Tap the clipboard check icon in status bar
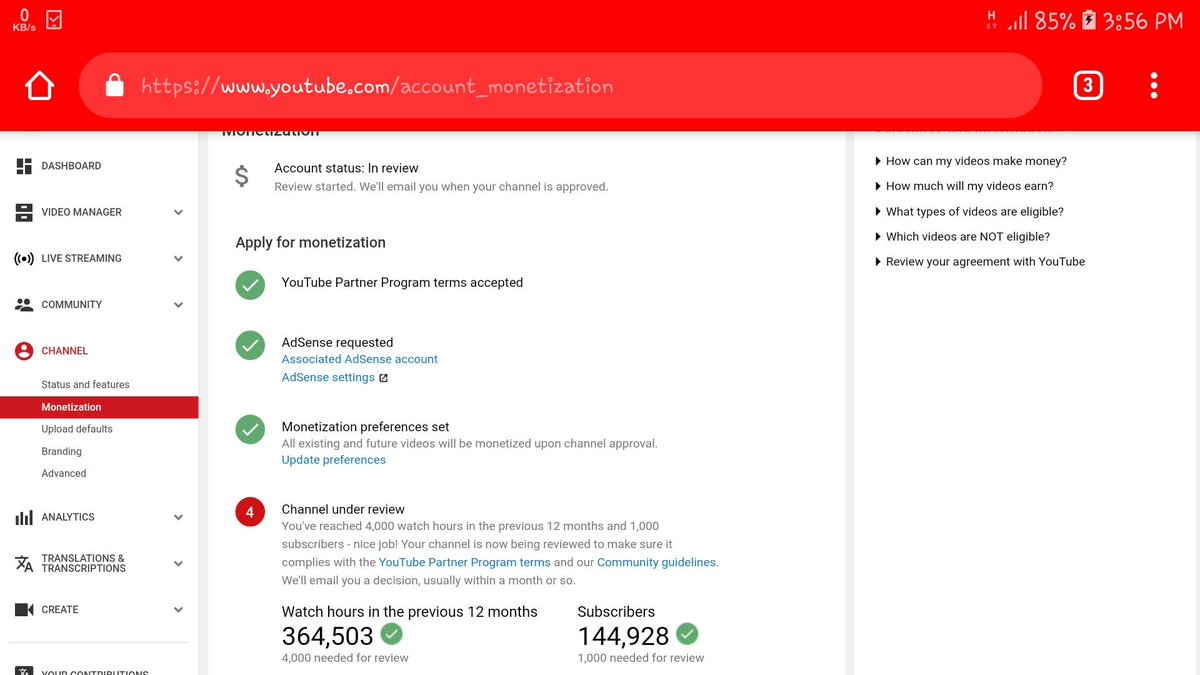 pos(53,19)
